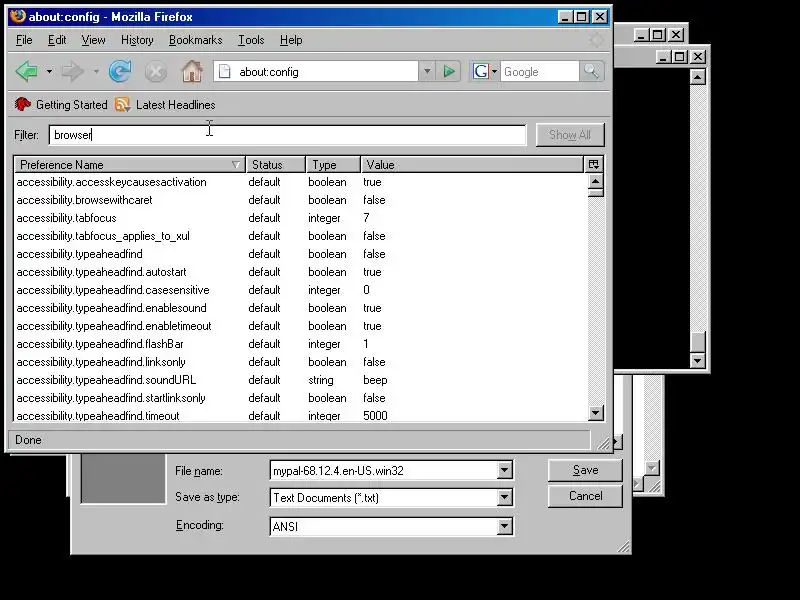Click the green Back arrow button
Viewport: 800px width, 600px height.
click(x=27, y=71)
